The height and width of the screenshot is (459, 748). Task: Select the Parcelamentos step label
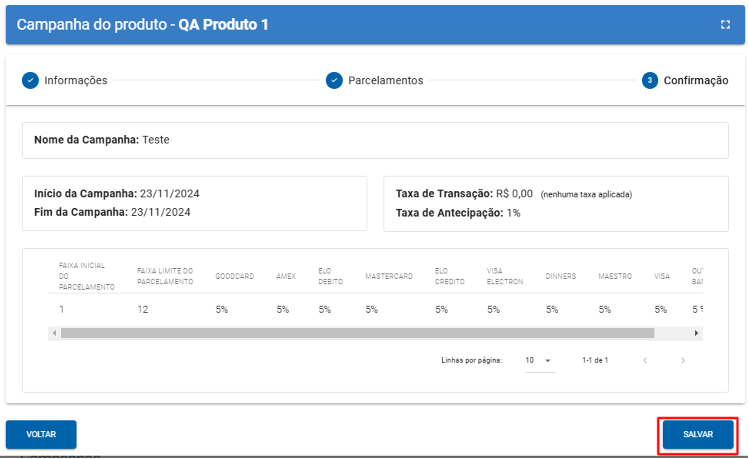pyautogui.click(x=385, y=80)
